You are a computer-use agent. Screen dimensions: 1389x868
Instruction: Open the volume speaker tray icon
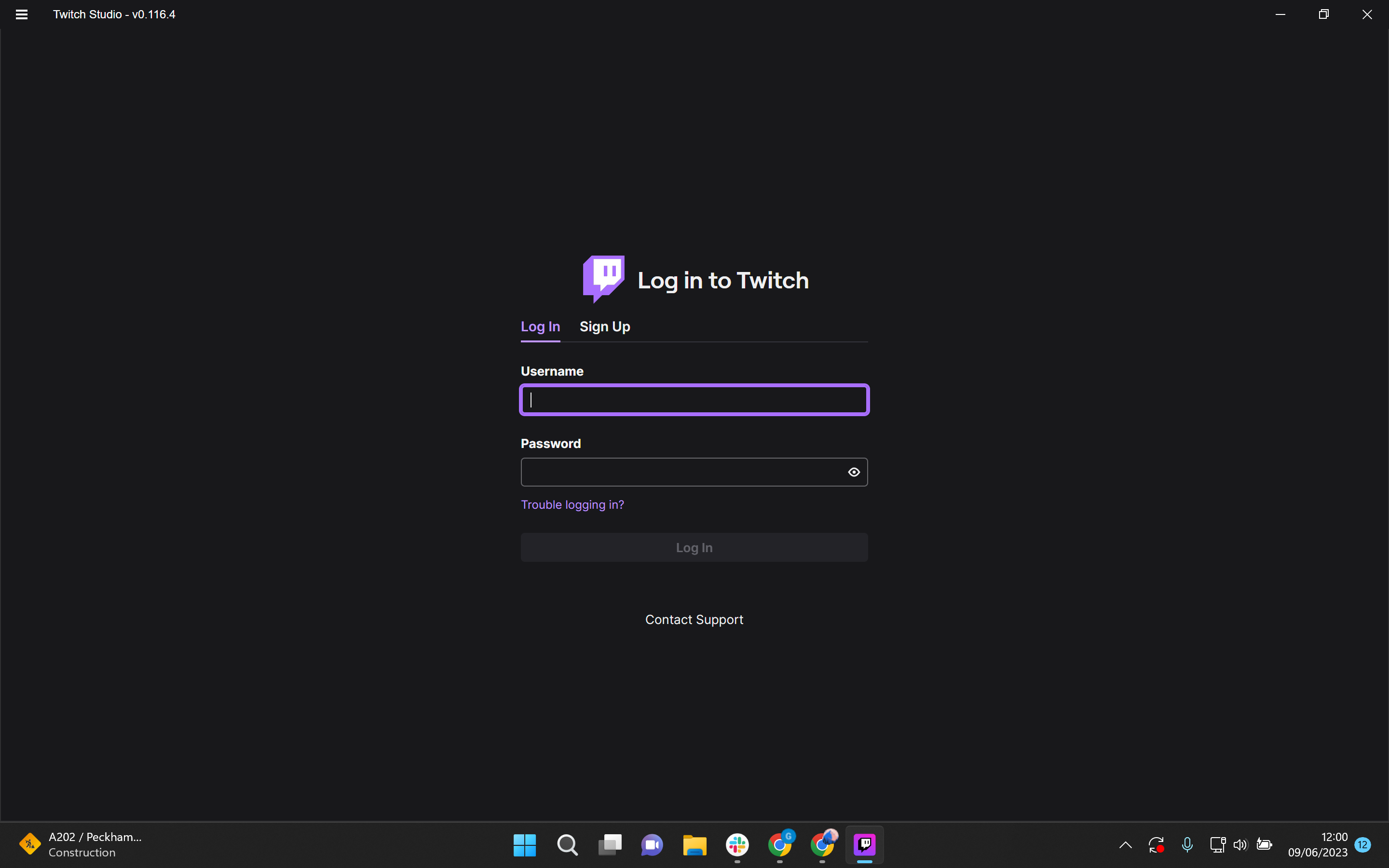coord(1240,844)
